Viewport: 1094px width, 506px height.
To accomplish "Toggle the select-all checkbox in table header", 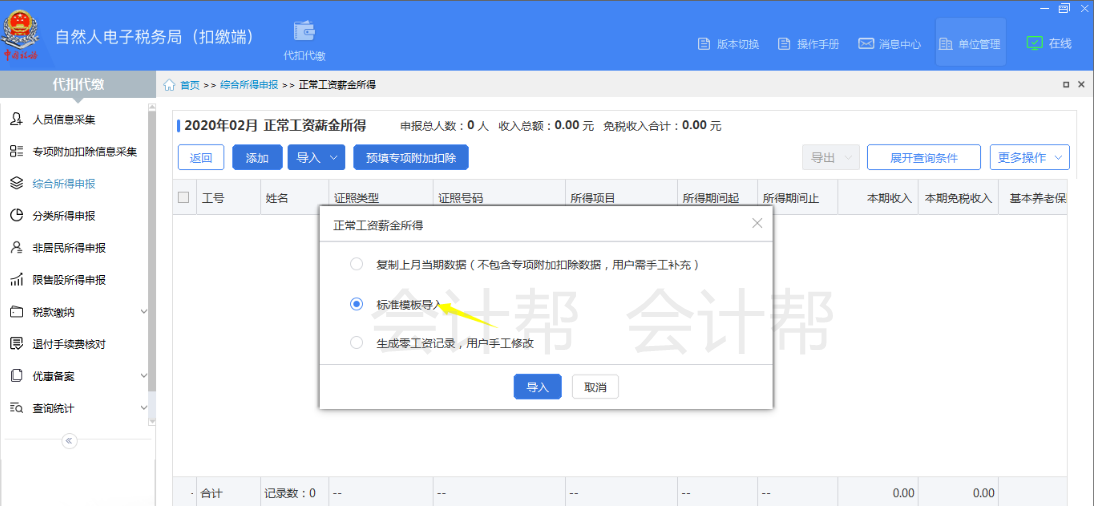I will (x=183, y=198).
